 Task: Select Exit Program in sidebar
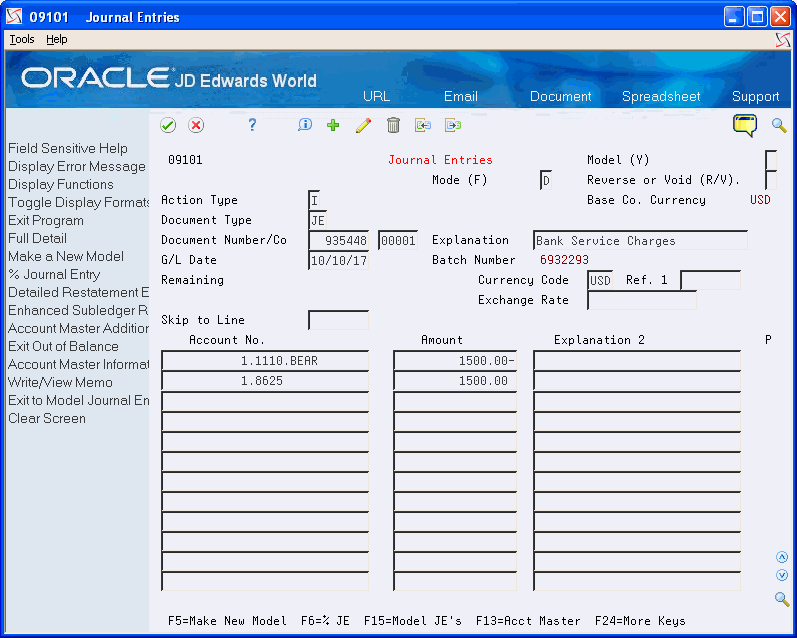[x=46, y=220]
